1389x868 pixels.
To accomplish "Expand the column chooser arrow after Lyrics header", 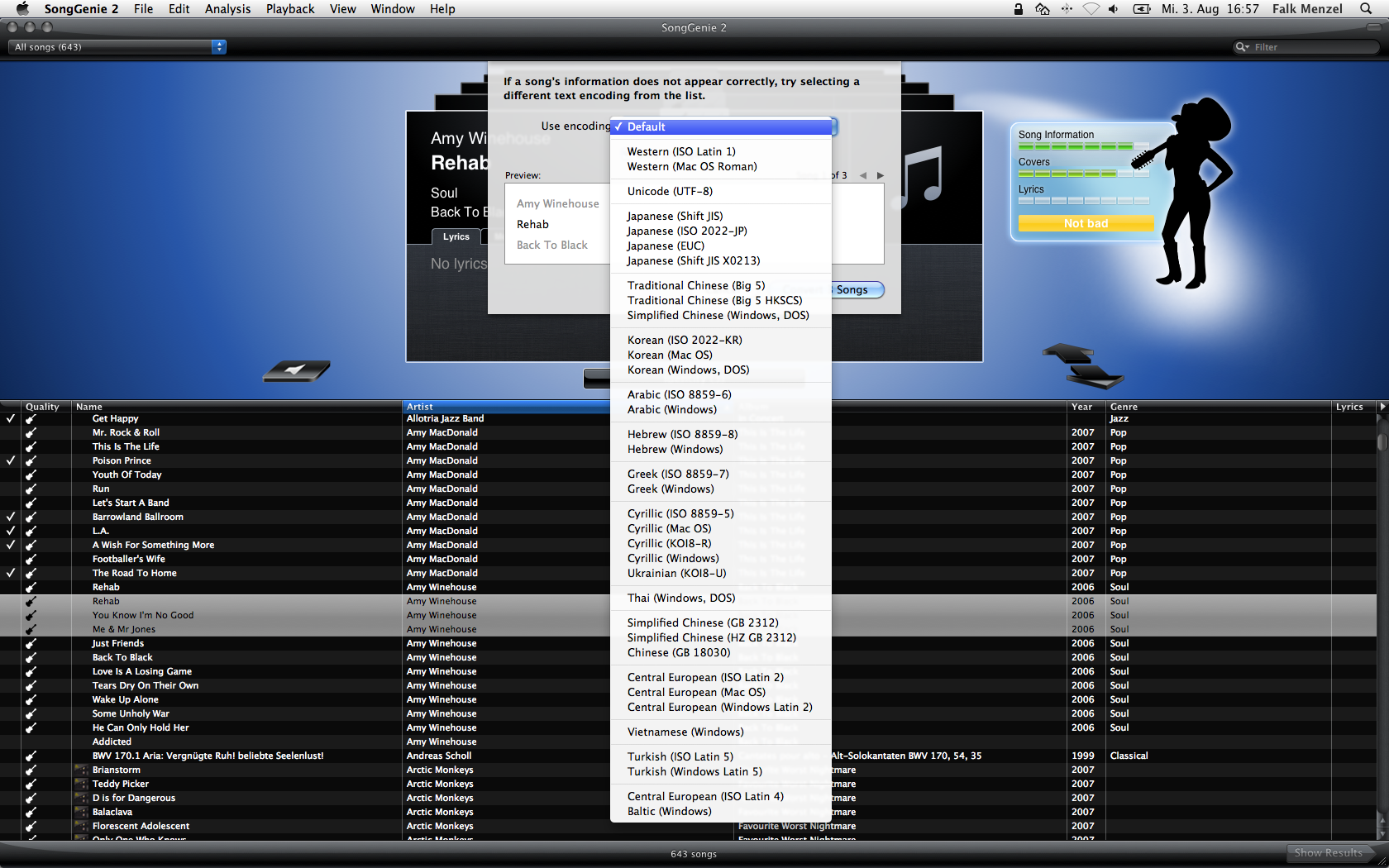I will point(1382,407).
